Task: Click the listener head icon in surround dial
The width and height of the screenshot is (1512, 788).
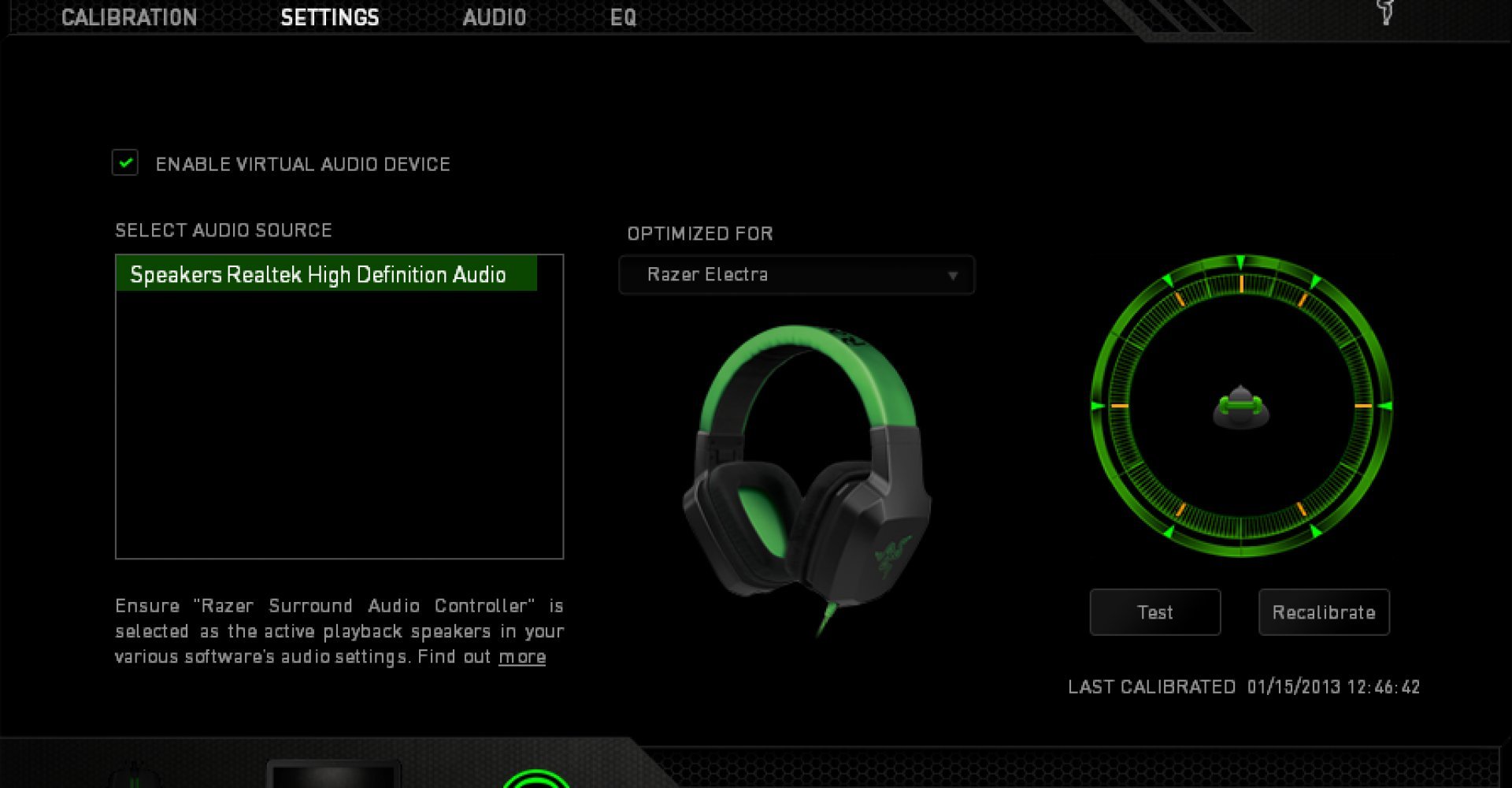Action: click(x=1240, y=407)
